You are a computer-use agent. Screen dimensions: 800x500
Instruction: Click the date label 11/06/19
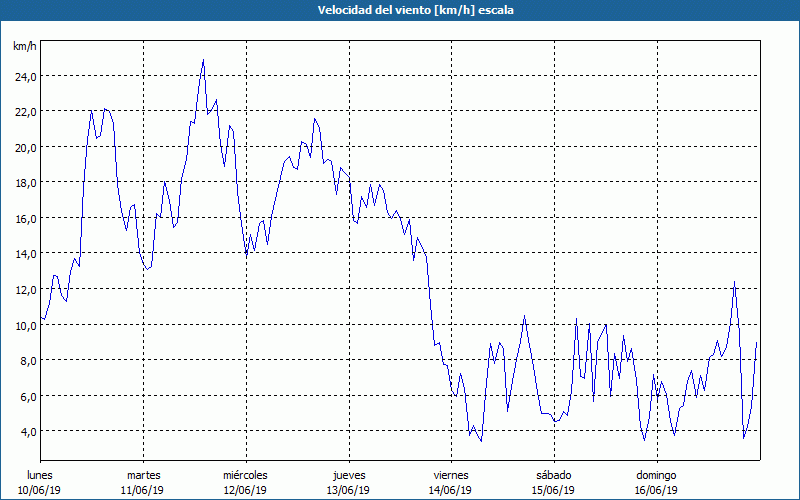pyautogui.click(x=142, y=490)
